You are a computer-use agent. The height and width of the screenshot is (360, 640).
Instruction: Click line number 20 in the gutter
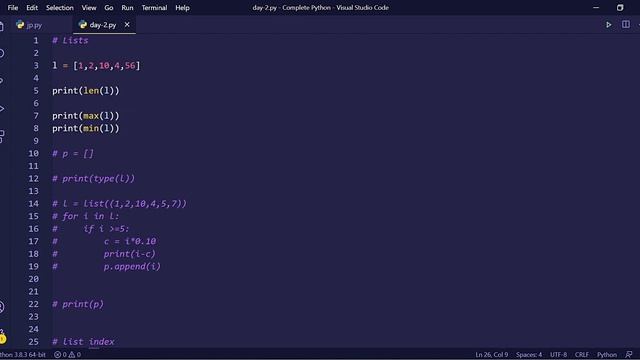pyautogui.click(x=33, y=279)
